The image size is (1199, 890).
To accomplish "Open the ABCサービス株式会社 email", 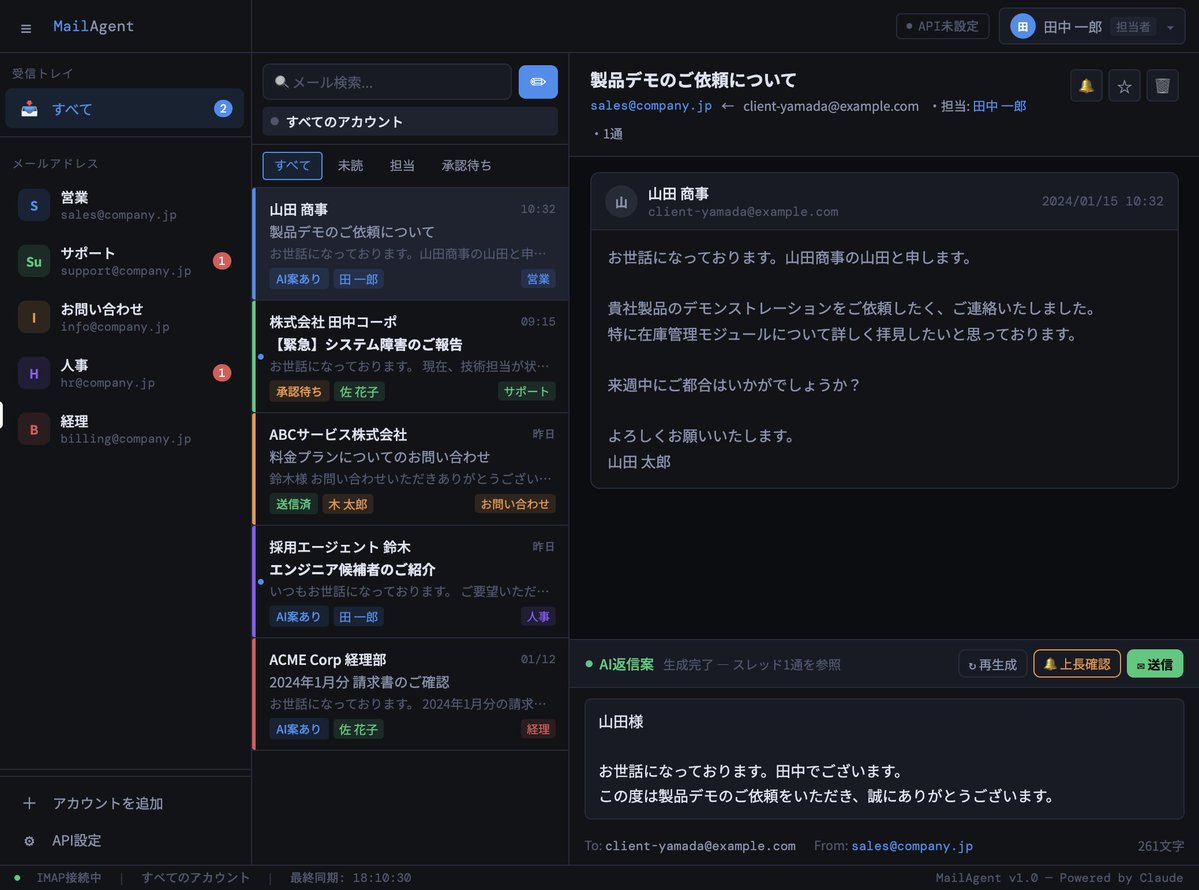I will coord(411,469).
